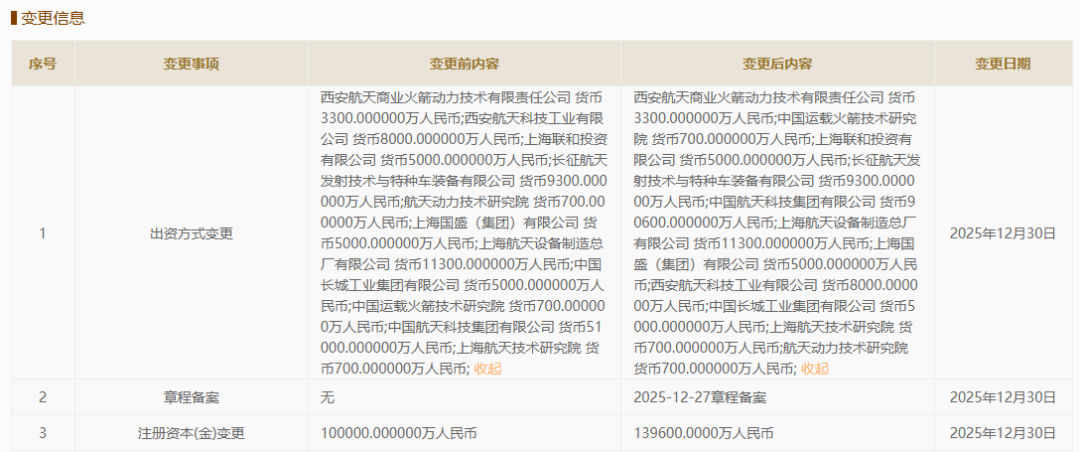Select the 序号 column header

43,63
